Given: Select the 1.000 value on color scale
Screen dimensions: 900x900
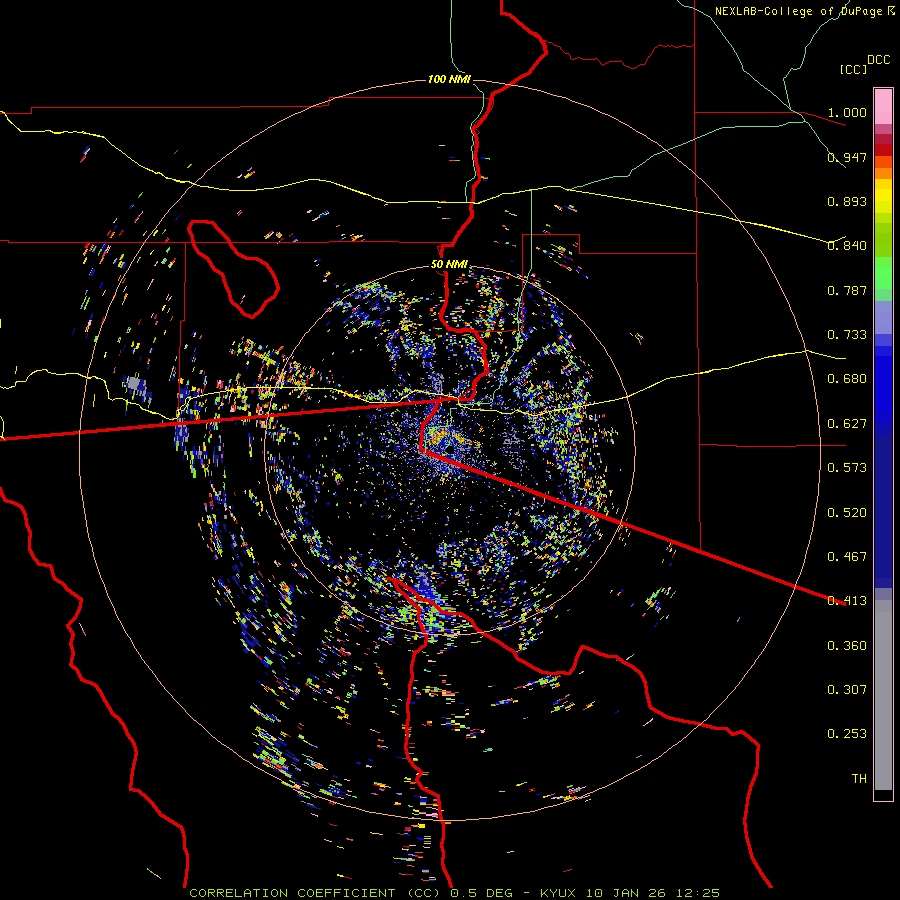Looking at the screenshot, I should tap(847, 112).
